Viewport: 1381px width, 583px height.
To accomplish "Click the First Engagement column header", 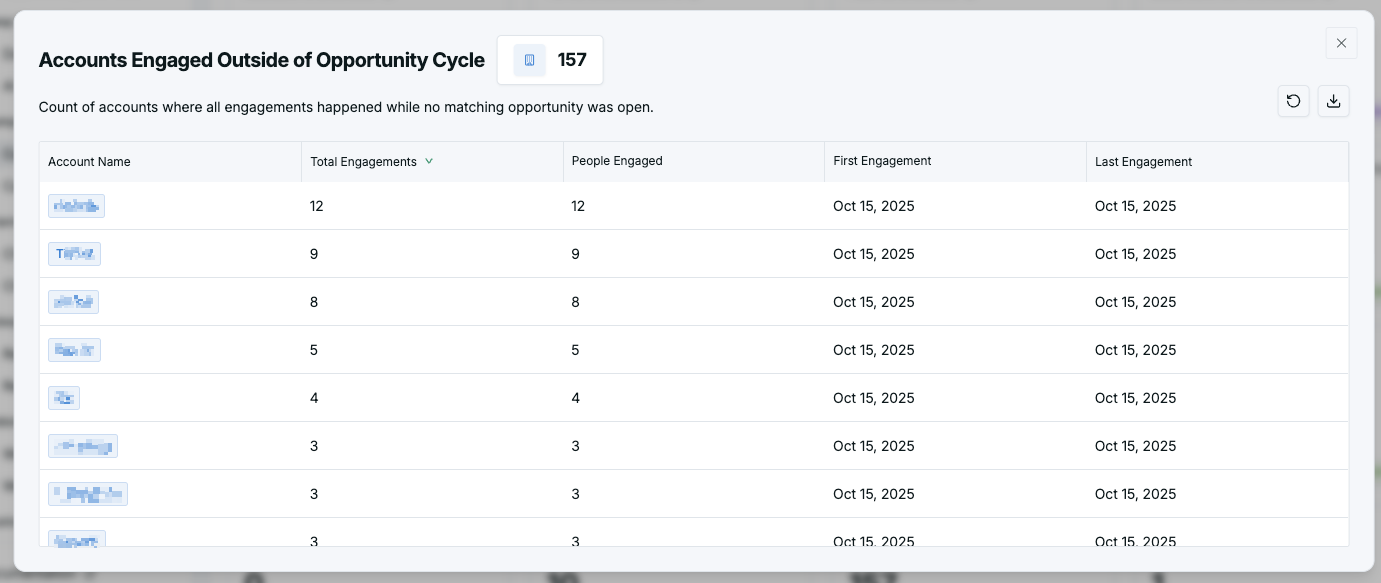I will [x=882, y=161].
